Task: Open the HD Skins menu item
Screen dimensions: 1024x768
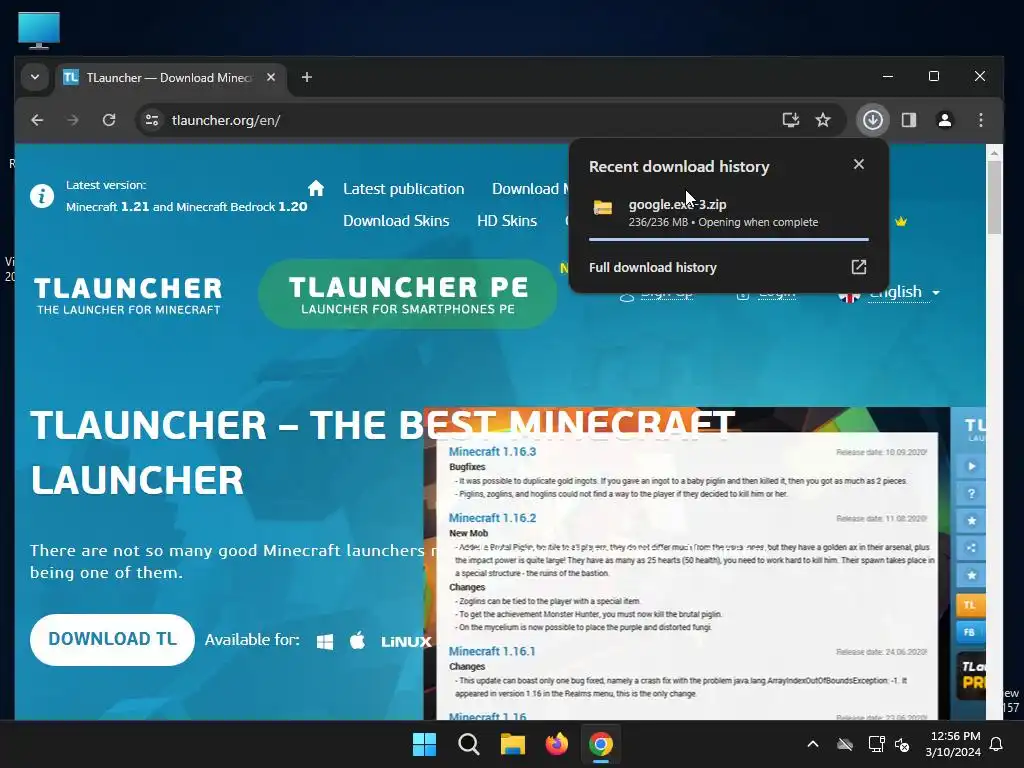Action: [507, 221]
